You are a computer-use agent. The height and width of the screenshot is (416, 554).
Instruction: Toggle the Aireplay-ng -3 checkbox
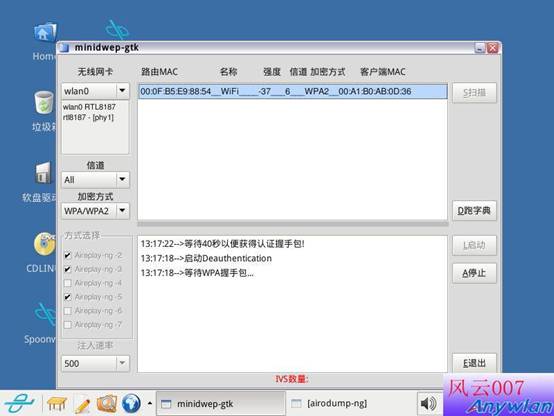(67, 269)
